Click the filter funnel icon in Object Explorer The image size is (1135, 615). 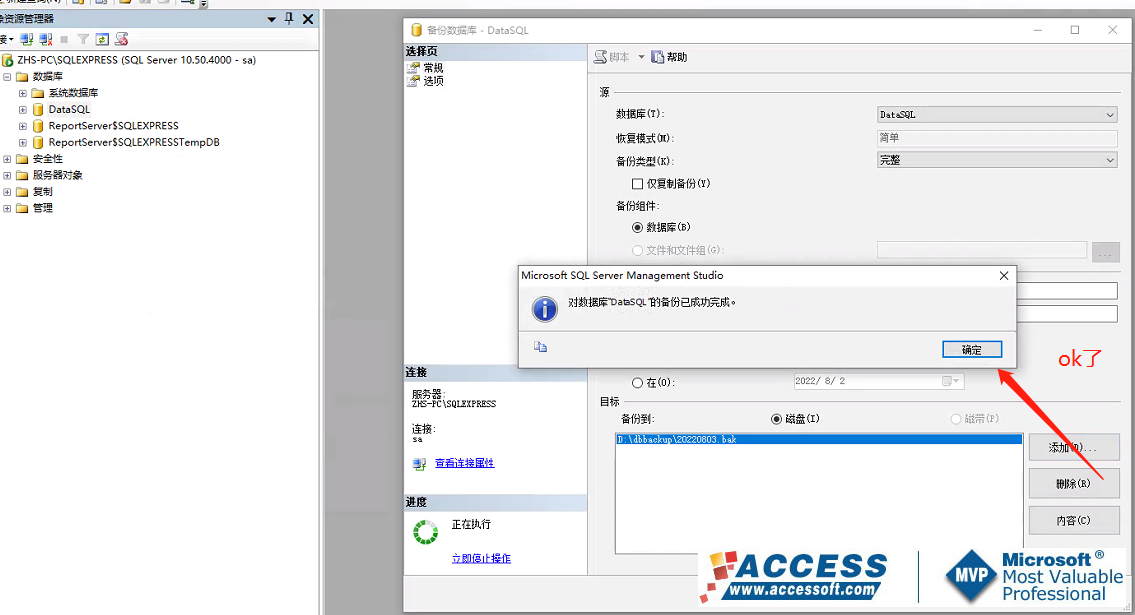[83, 39]
